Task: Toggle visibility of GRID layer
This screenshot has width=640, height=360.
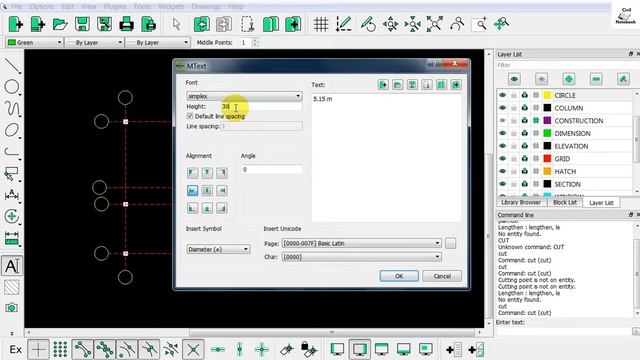Action: tap(502, 158)
